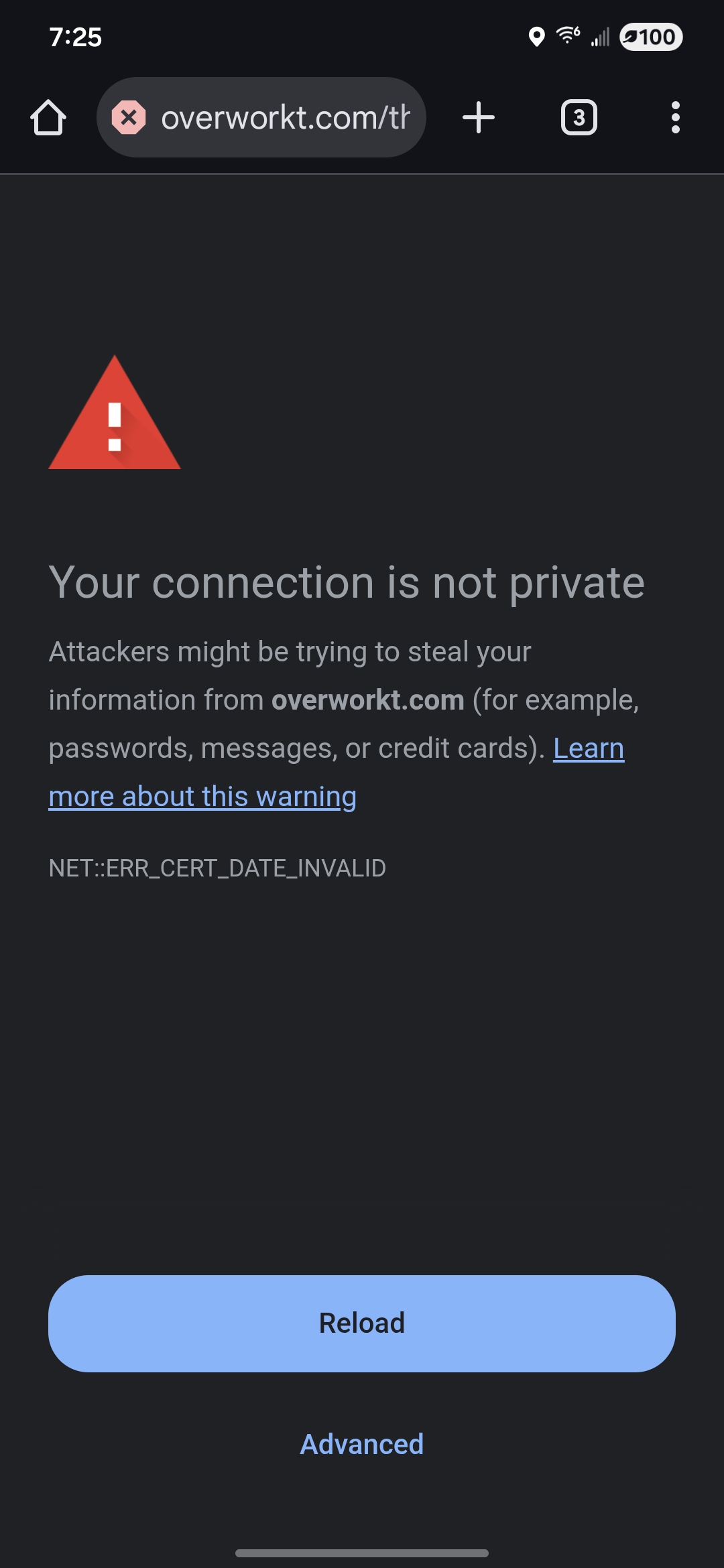Open a new tab with the plus icon
Viewport: 724px width, 1568px height.
pyautogui.click(x=479, y=118)
